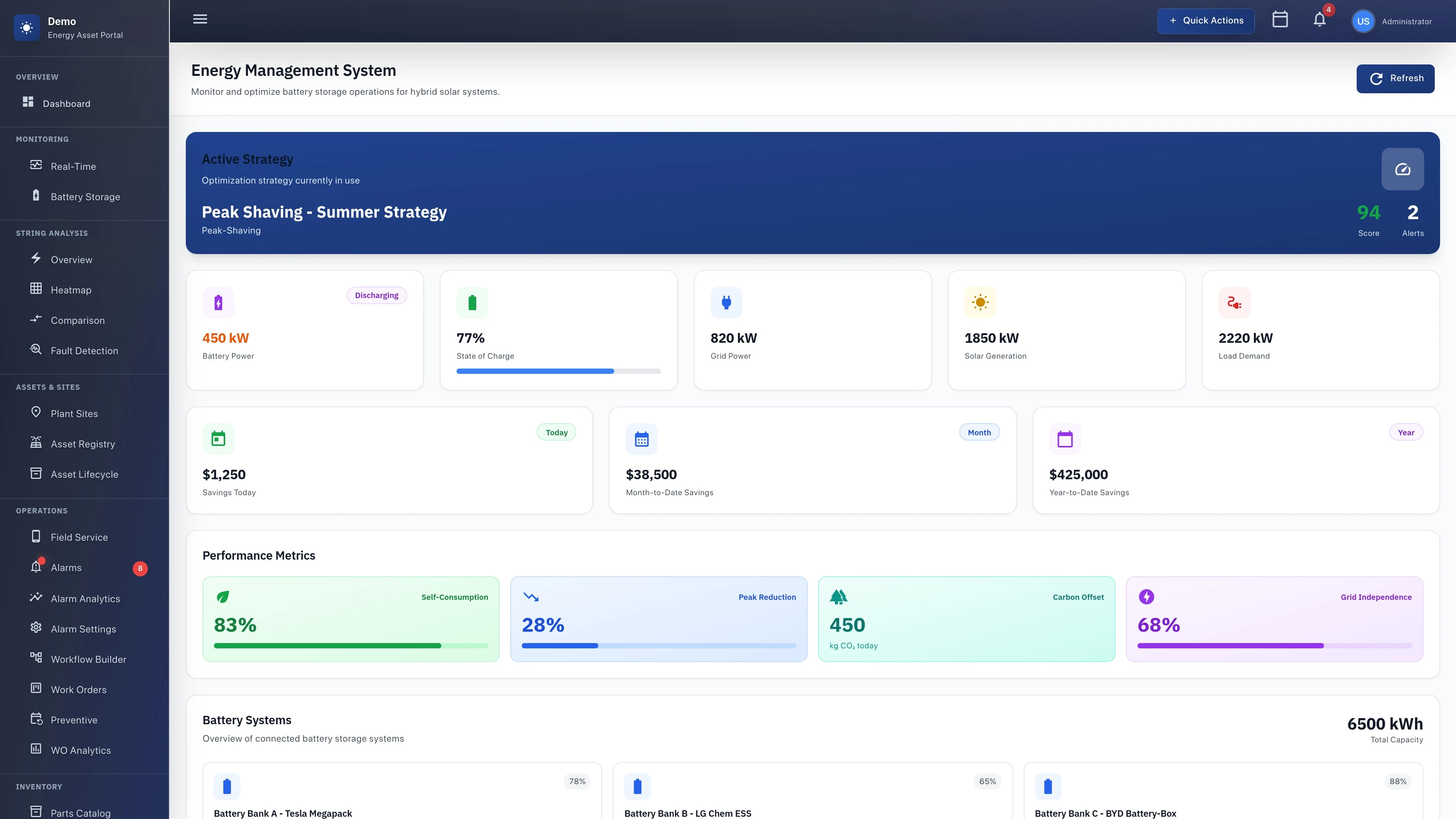1456x819 pixels.
Task: View Alarm Analytics charts
Action: [x=85, y=598]
